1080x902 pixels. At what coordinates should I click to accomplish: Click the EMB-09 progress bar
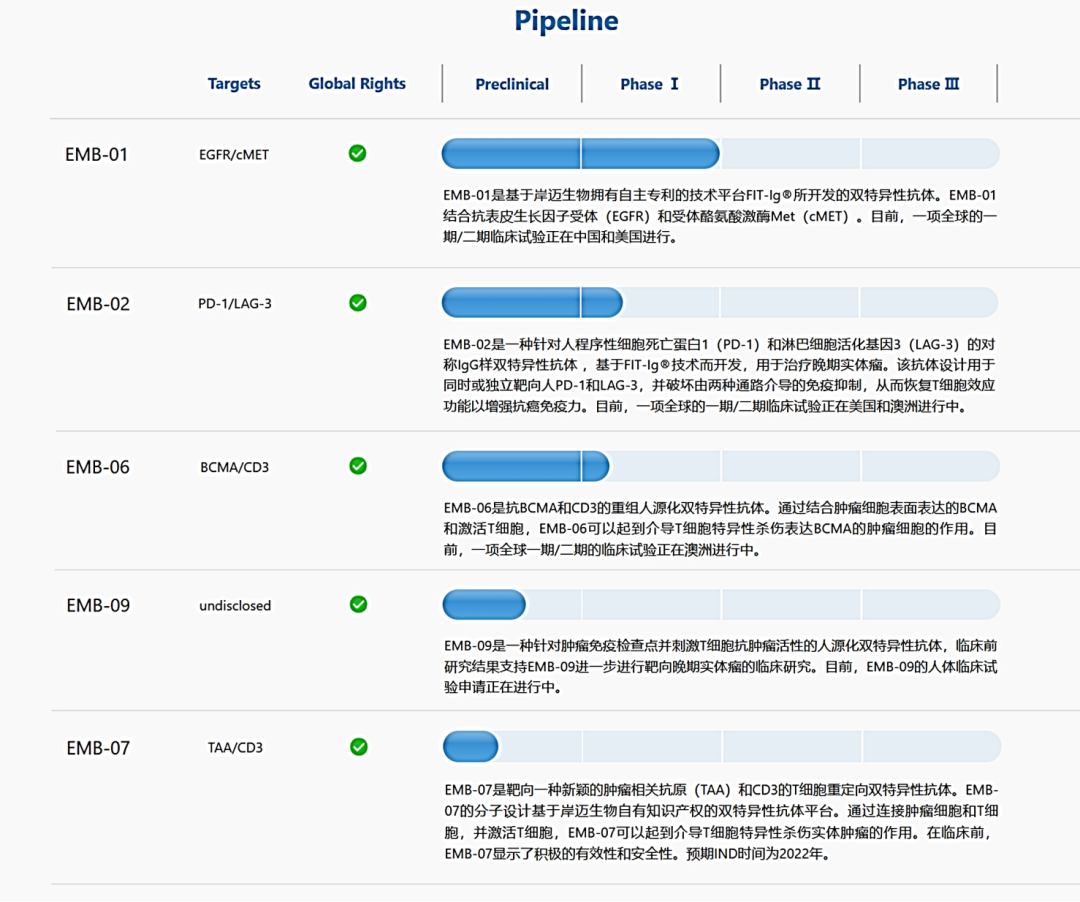721,605
